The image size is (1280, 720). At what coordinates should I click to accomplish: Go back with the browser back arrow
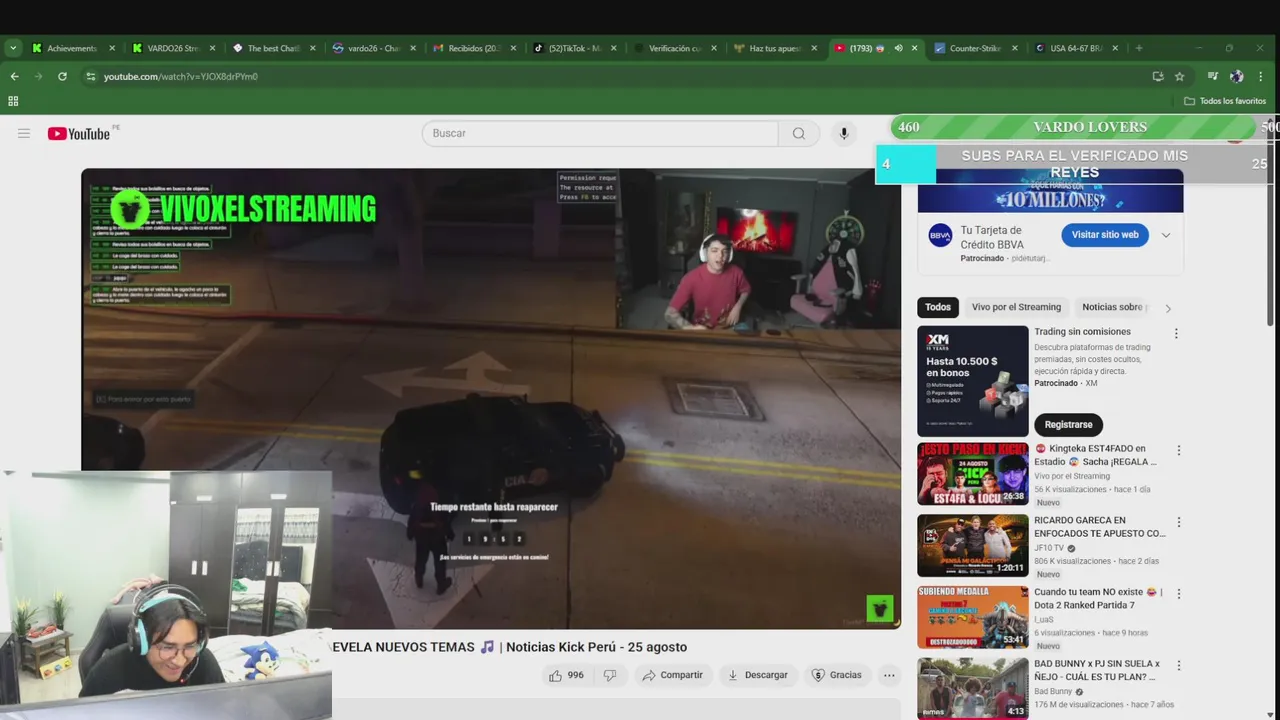[x=14, y=76]
